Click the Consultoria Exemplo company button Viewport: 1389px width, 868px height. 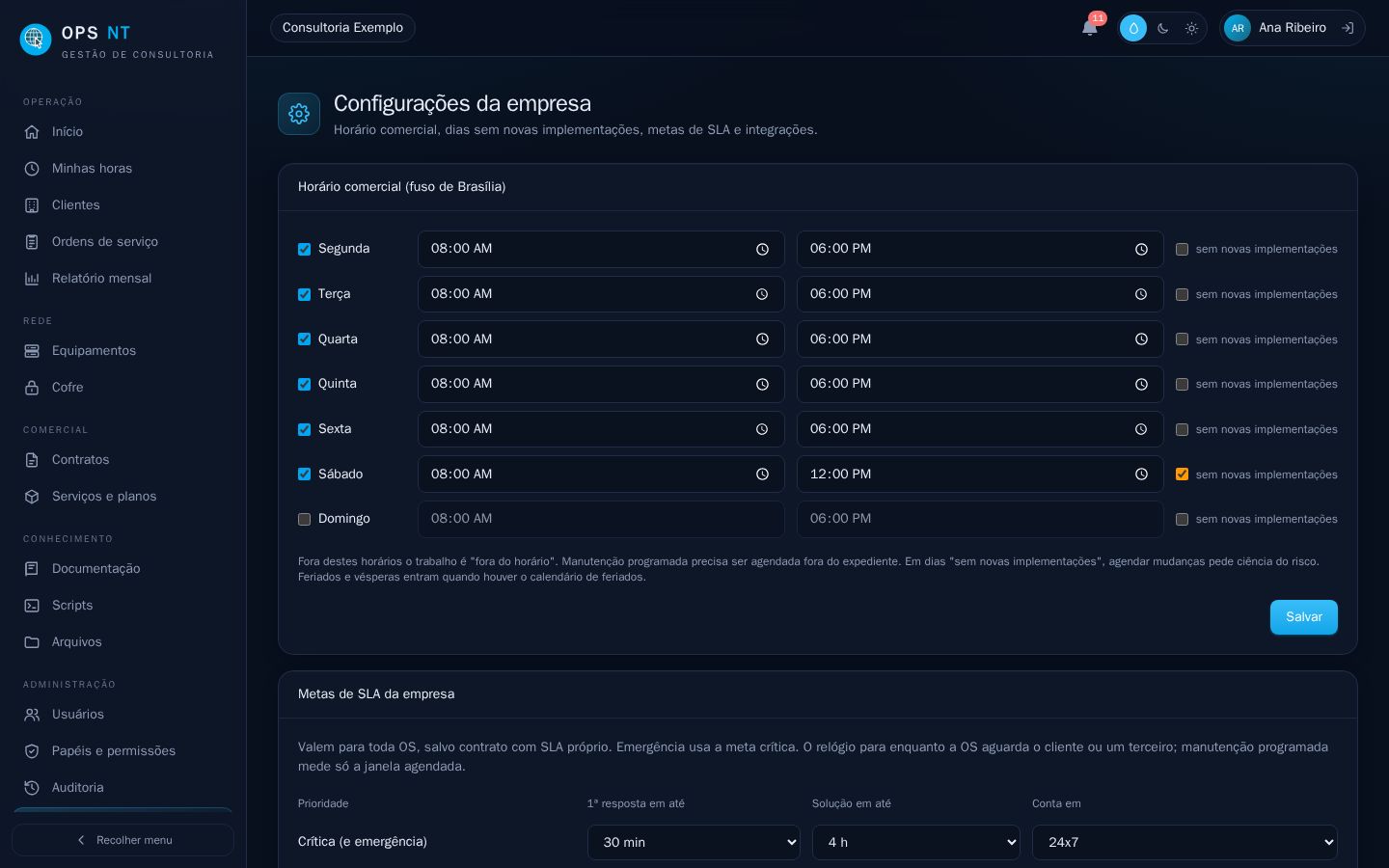click(x=342, y=28)
